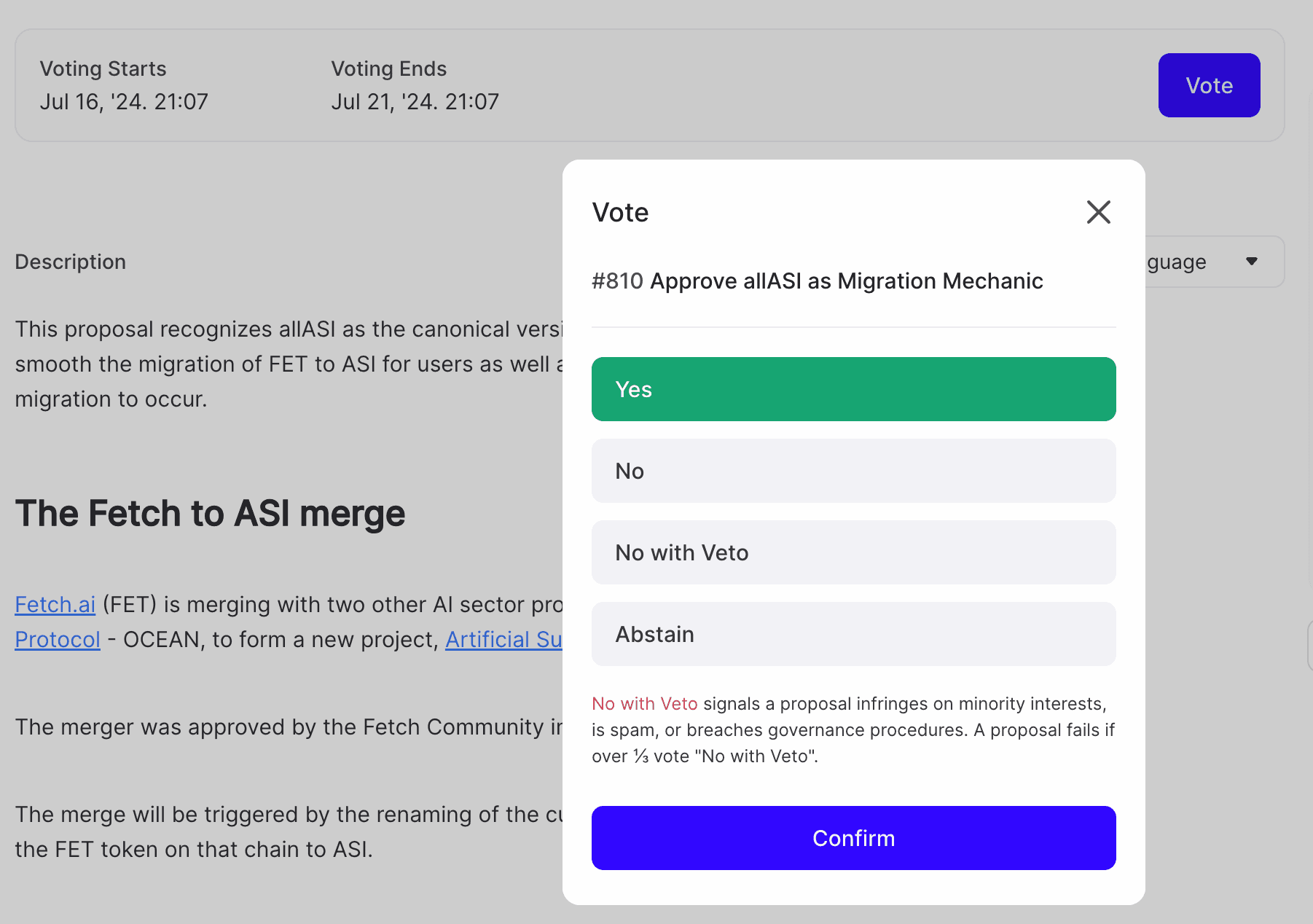Click the proposal title #810 Approve allASI

click(x=816, y=281)
